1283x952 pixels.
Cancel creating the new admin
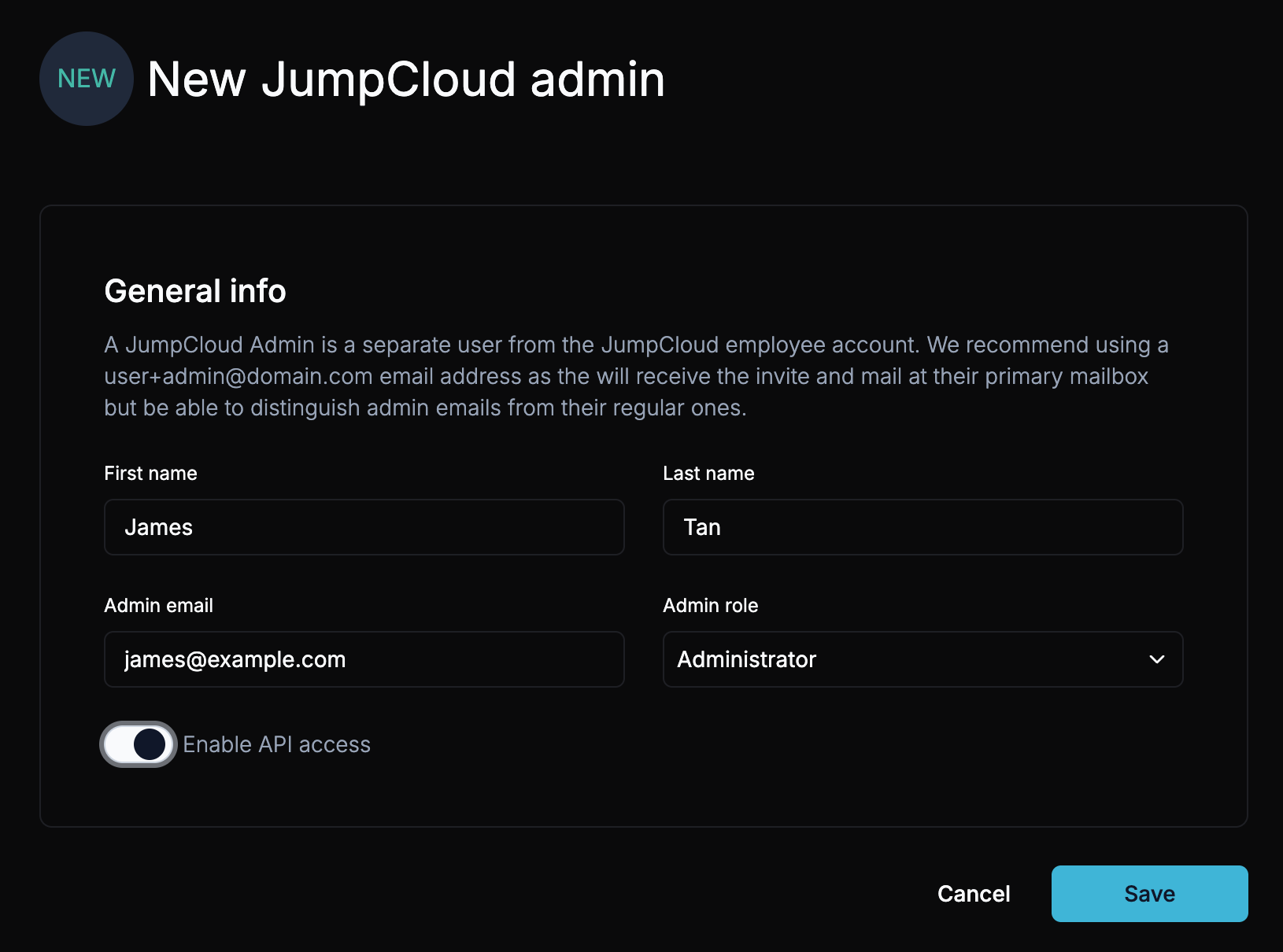pyautogui.click(x=973, y=893)
